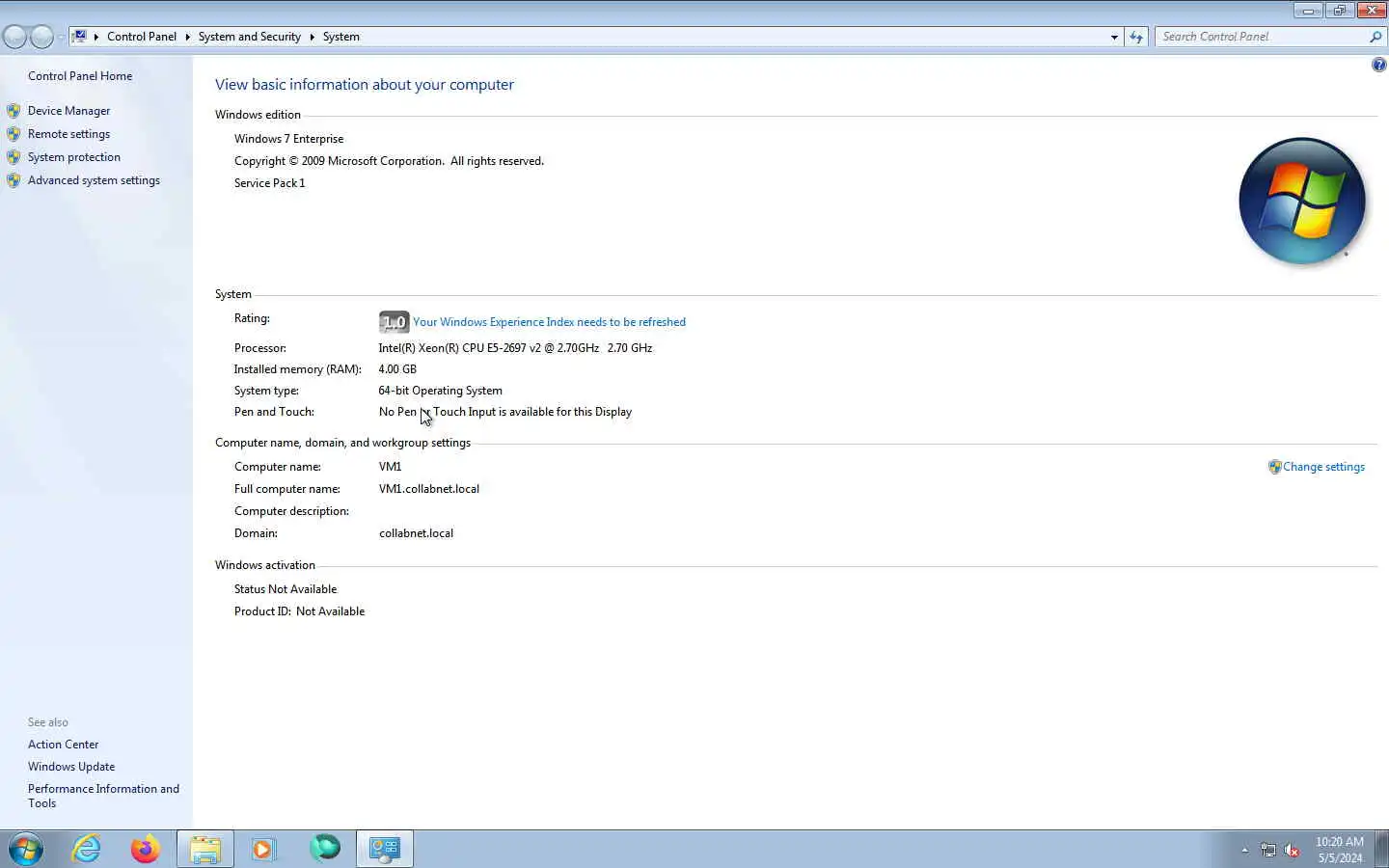Open the help question mark icon

click(1378, 65)
